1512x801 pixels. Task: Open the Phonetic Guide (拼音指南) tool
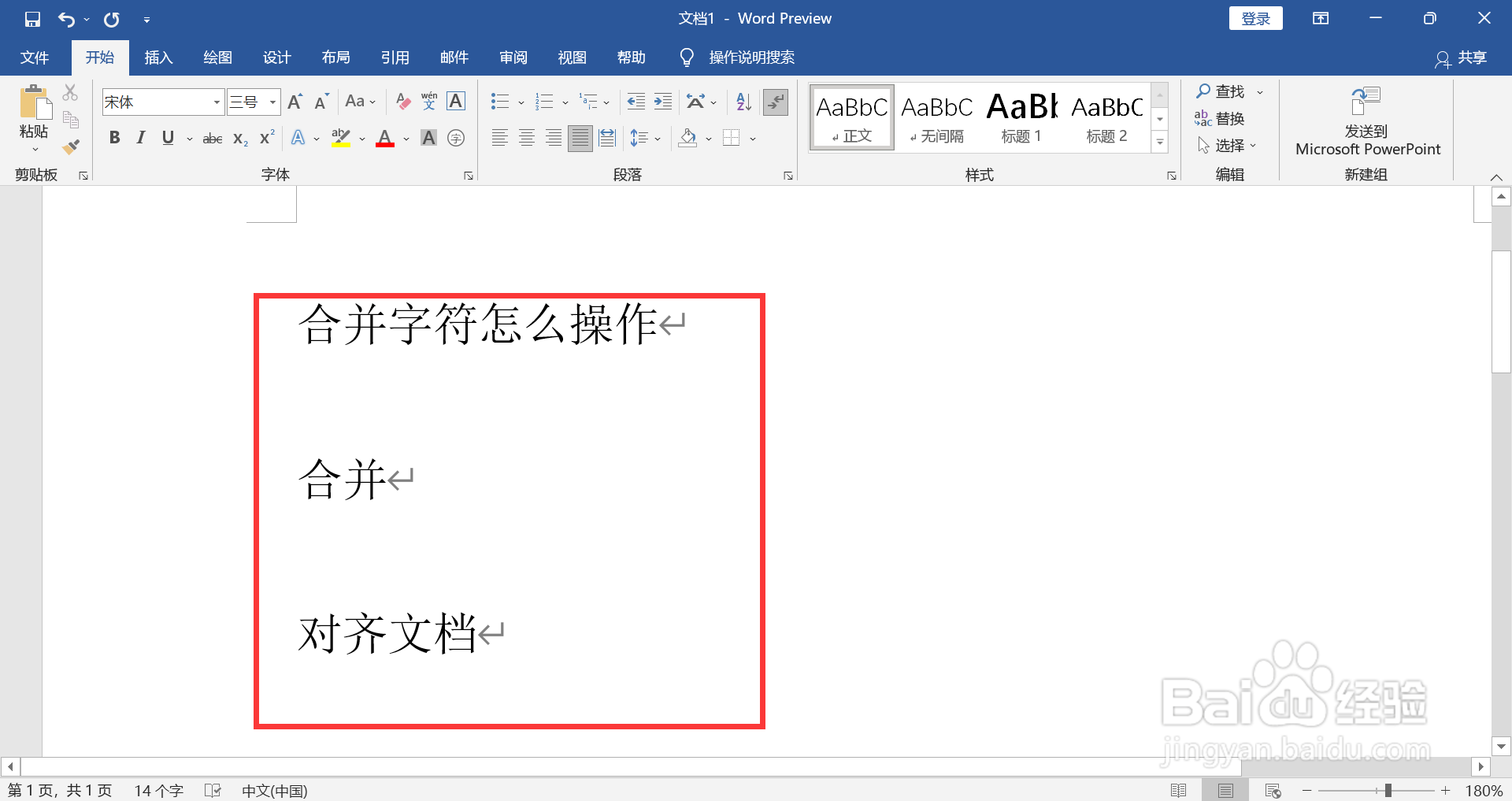tap(428, 101)
